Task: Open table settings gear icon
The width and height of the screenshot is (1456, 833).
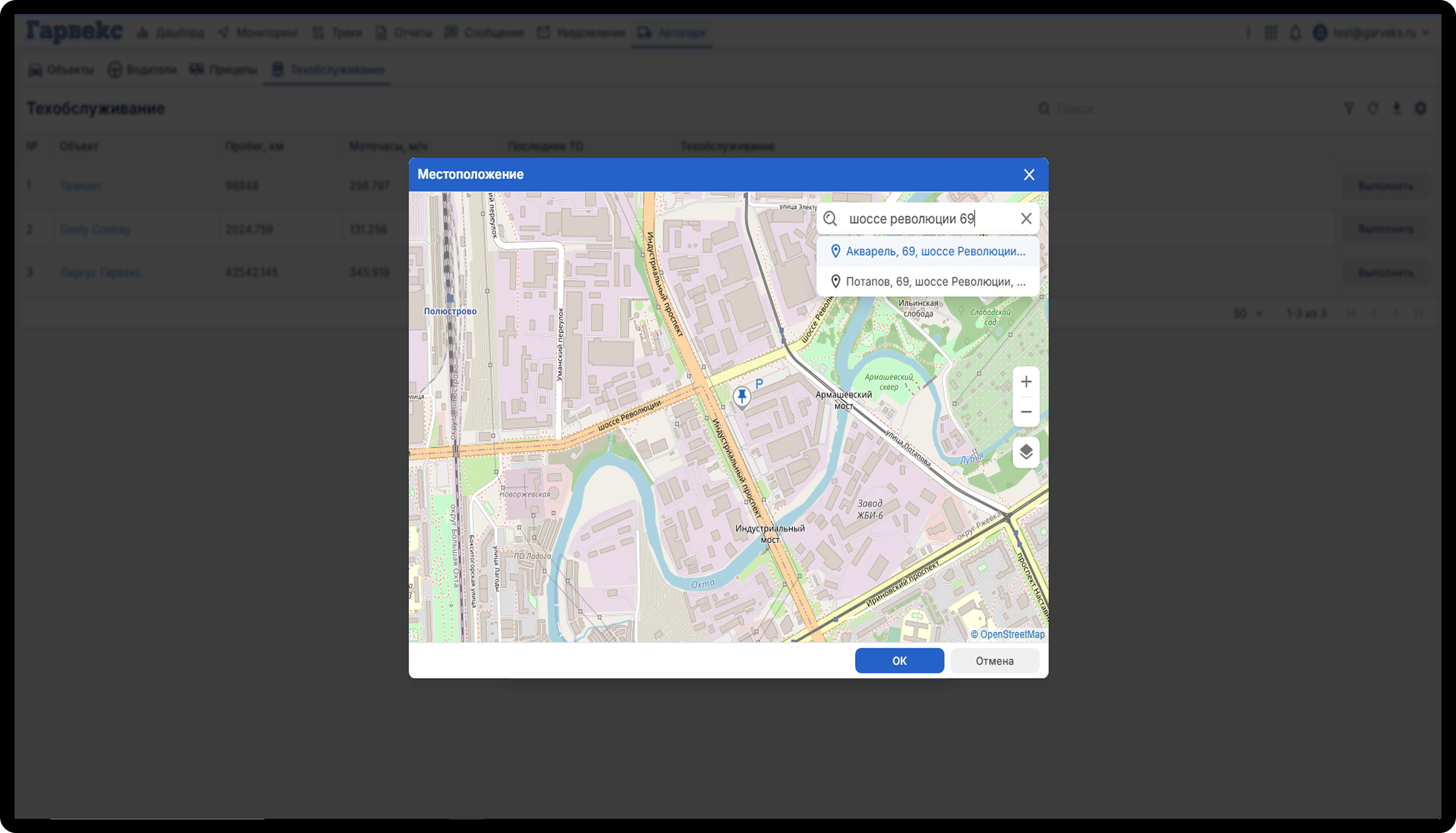Action: (1420, 108)
